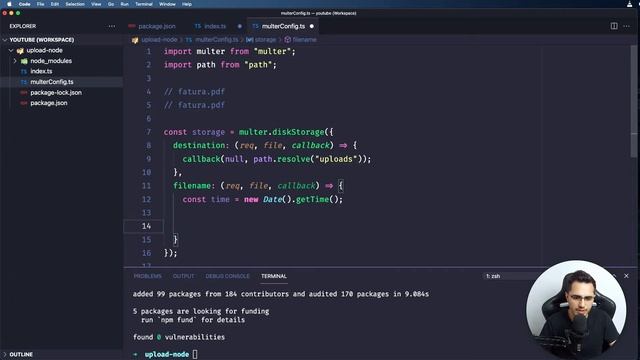The image size is (640, 360).
Task: Open the Run menu
Action: [x=124, y=4]
